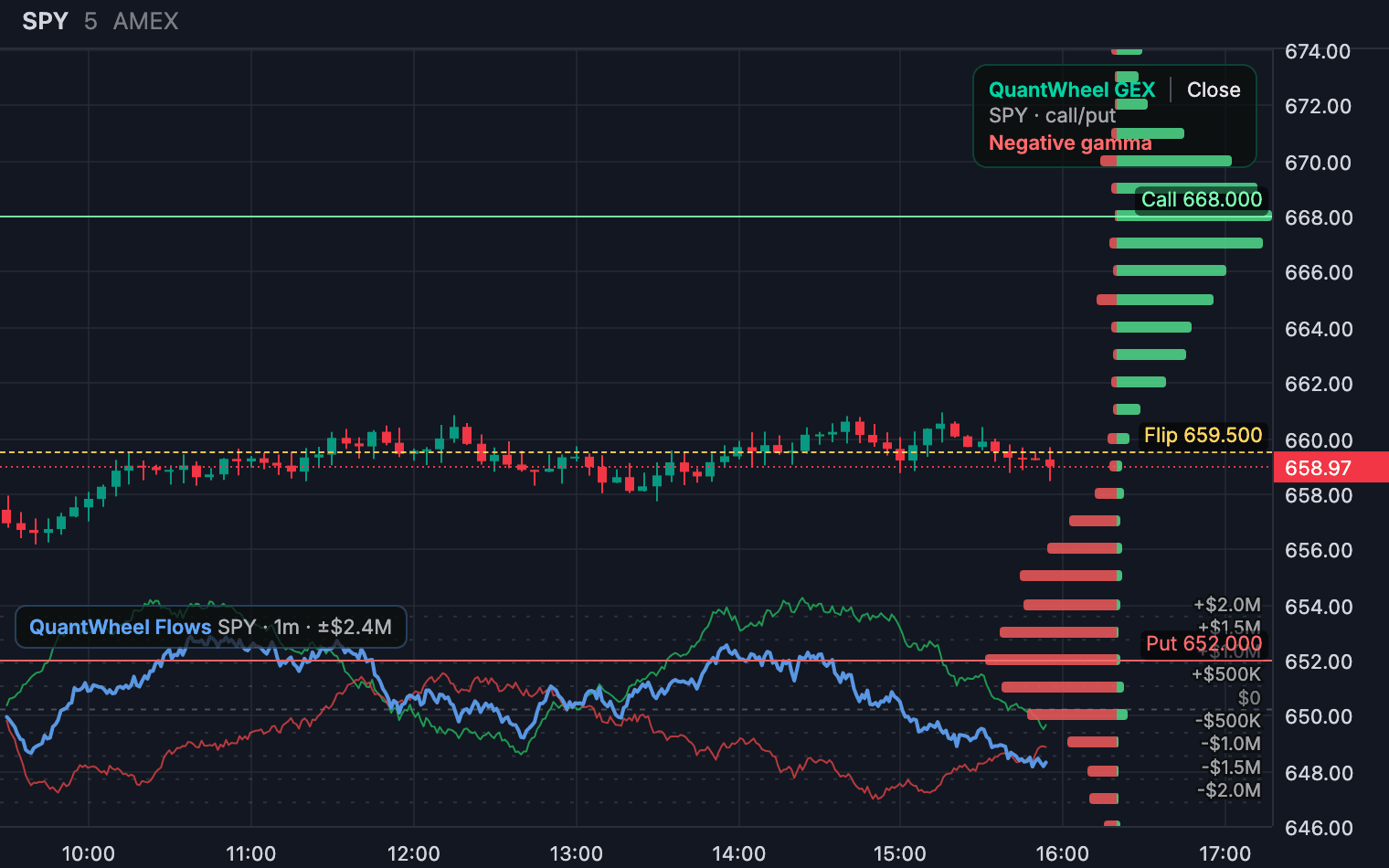Click the QuantWheel GEX indicator title
The height and width of the screenshot is (868, 1389).
point(1072,90)
